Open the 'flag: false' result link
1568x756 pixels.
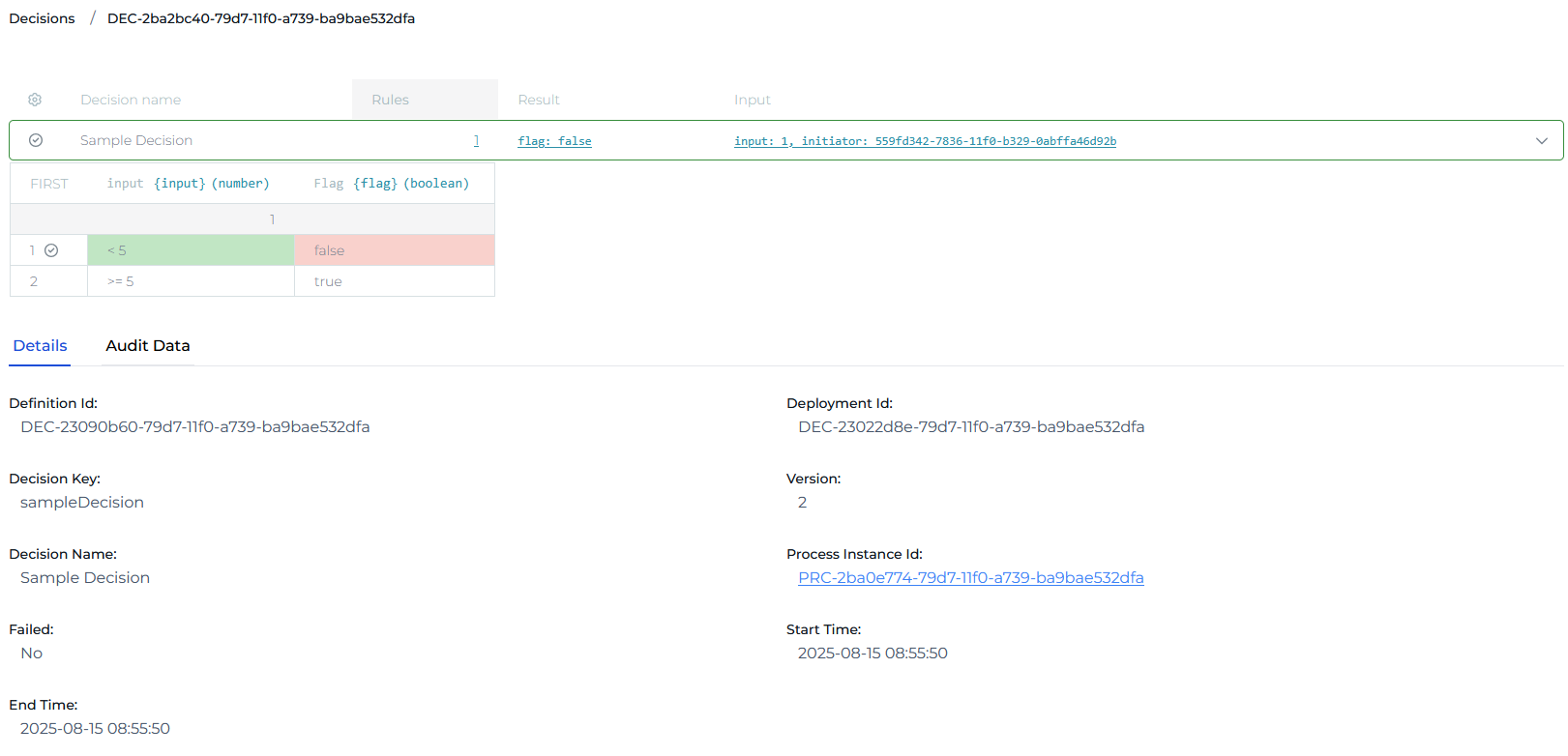[554, 141]
